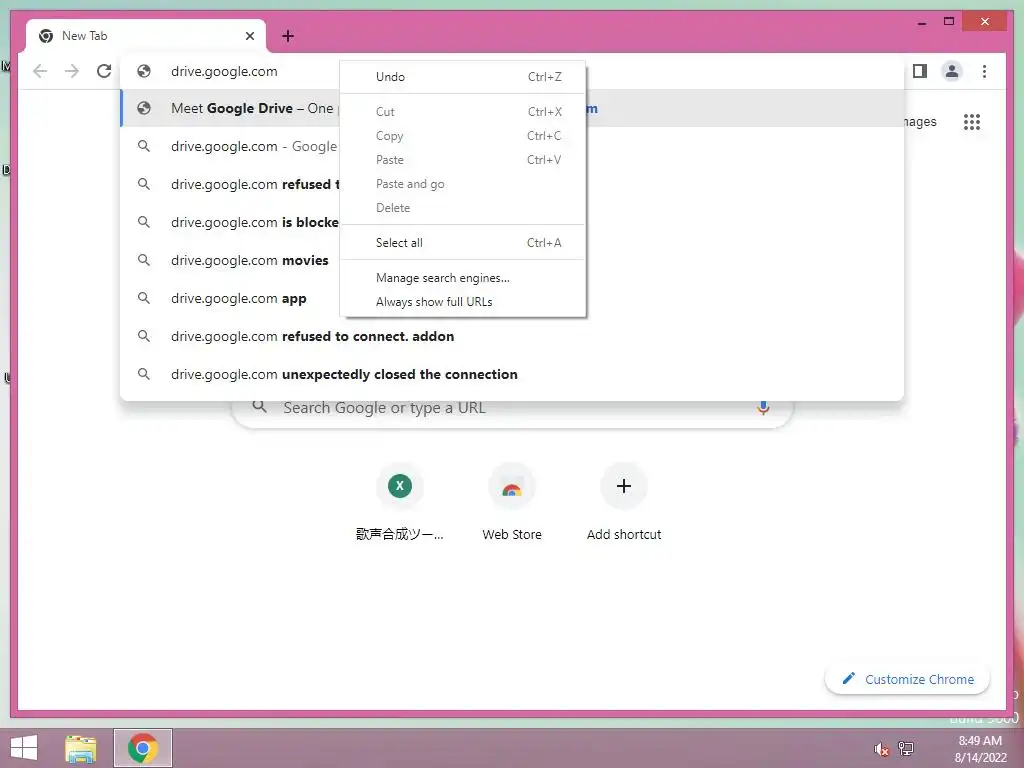Select the 'drive.google.com is blocke' suggestion

(512, 222)
